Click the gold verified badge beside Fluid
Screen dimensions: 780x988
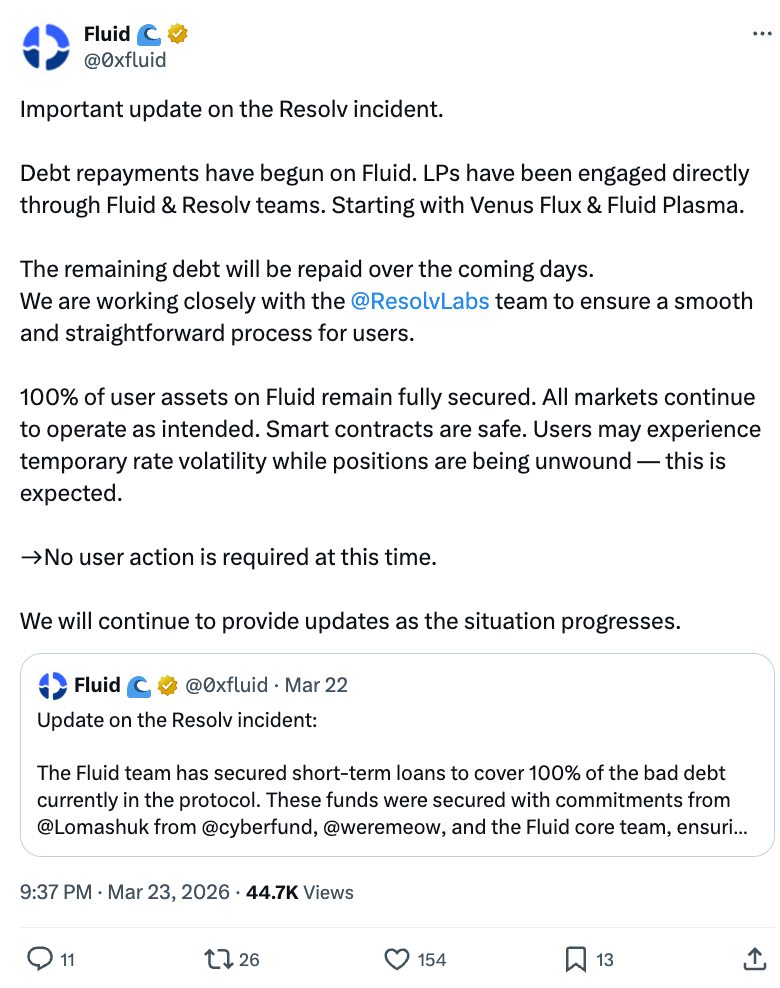pos(178,35)
